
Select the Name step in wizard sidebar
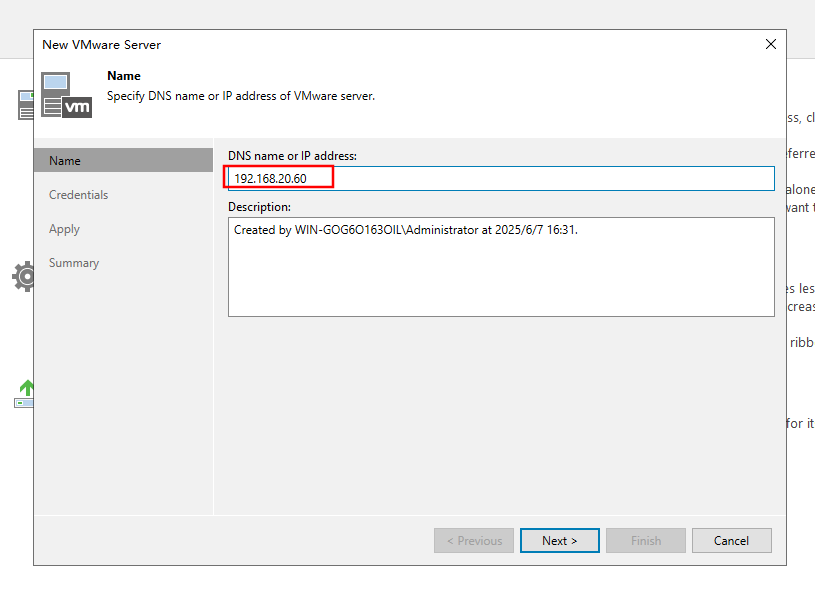pyautogui.click(x=123, y=161)
